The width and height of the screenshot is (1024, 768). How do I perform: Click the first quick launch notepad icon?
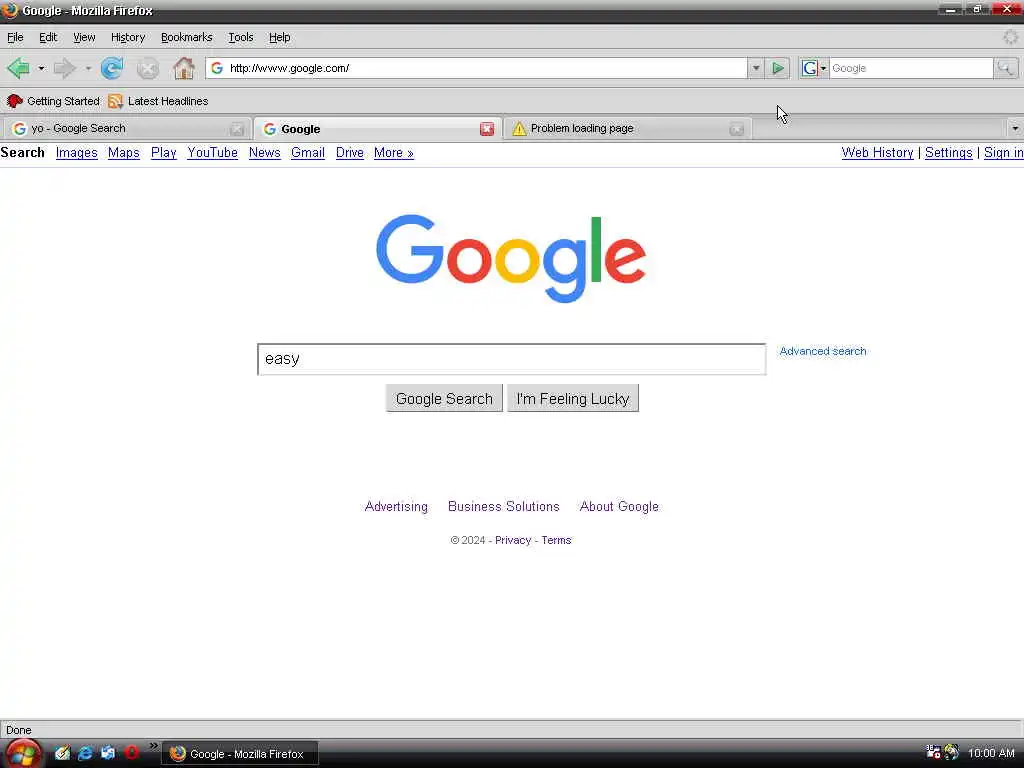click(x=62, y=753)
